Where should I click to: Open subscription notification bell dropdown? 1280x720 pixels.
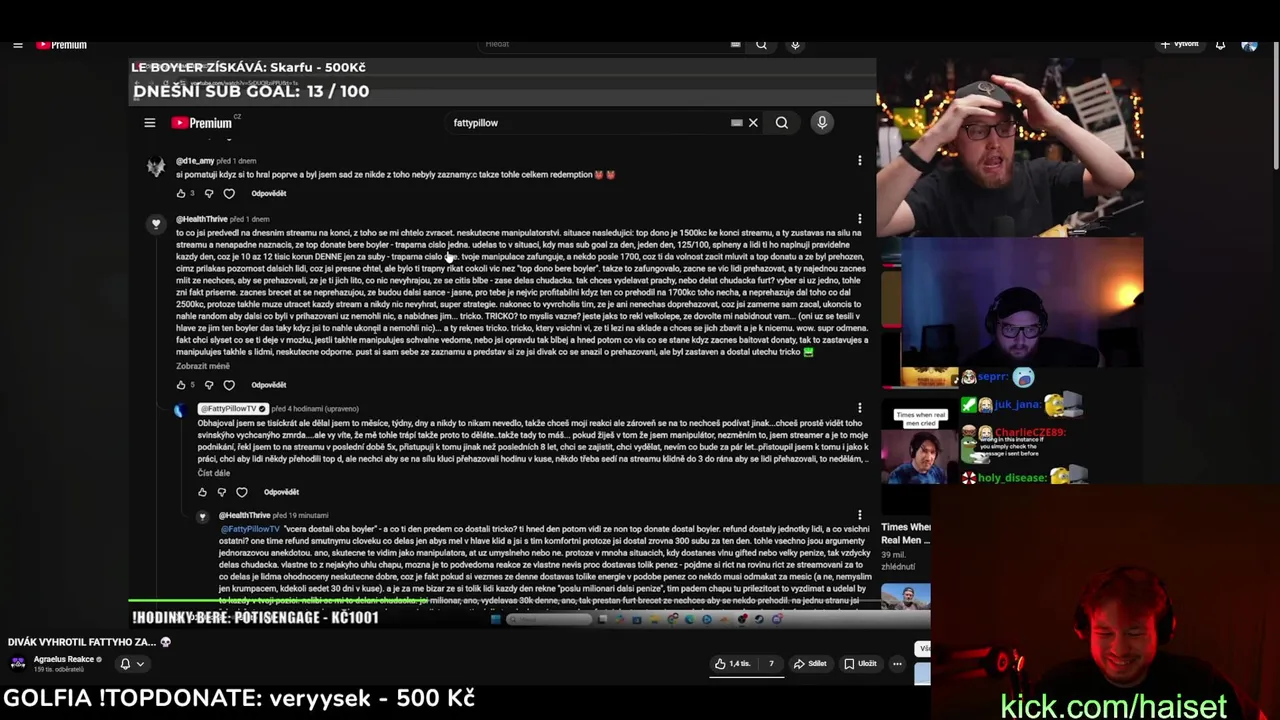tap(131, 664)
